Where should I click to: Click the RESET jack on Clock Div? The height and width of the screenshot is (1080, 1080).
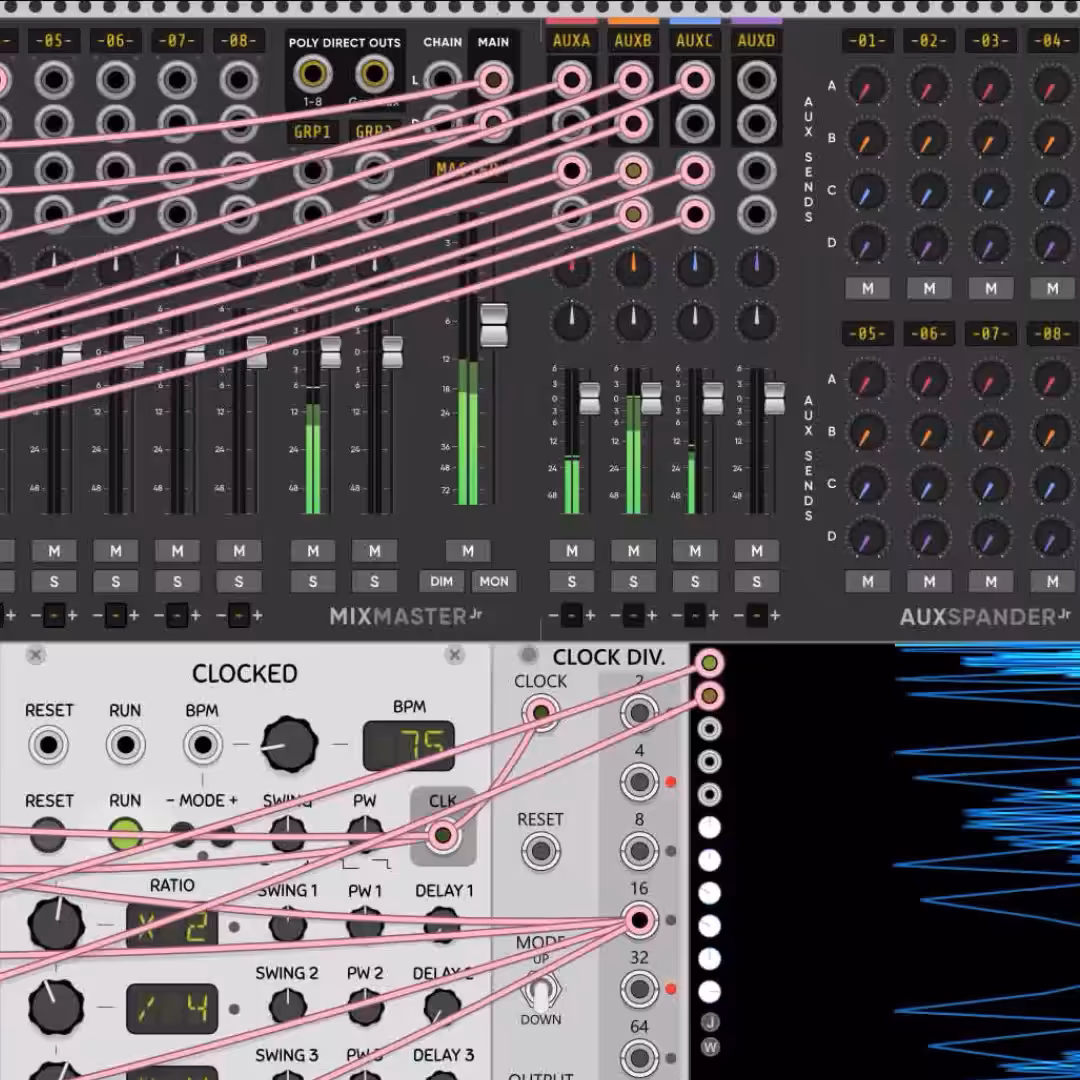[x=541, y=851]
